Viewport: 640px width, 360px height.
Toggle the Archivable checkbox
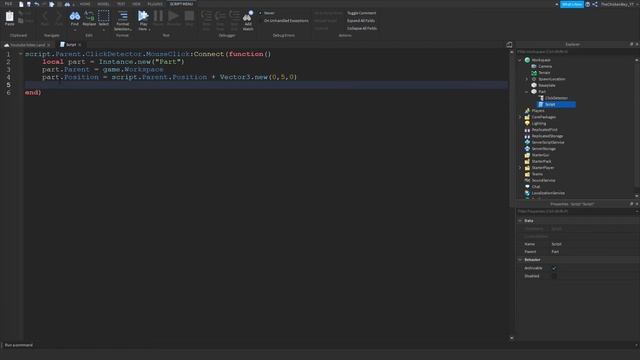pos(554,268)
